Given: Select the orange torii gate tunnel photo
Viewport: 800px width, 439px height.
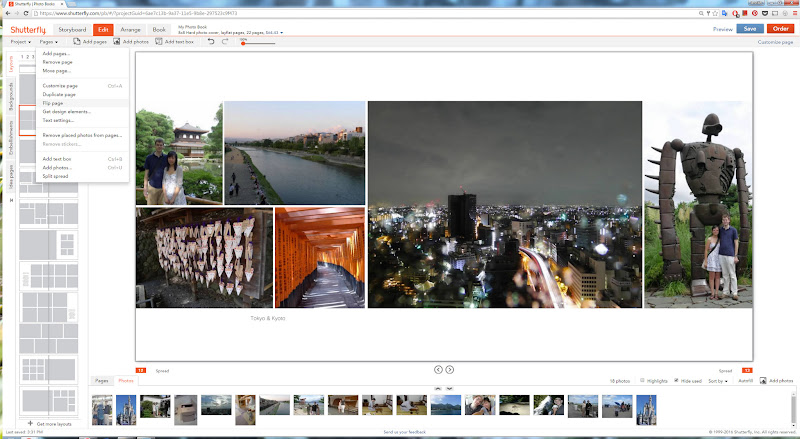Looking at the screenshot, I should (x=320, y=257).
